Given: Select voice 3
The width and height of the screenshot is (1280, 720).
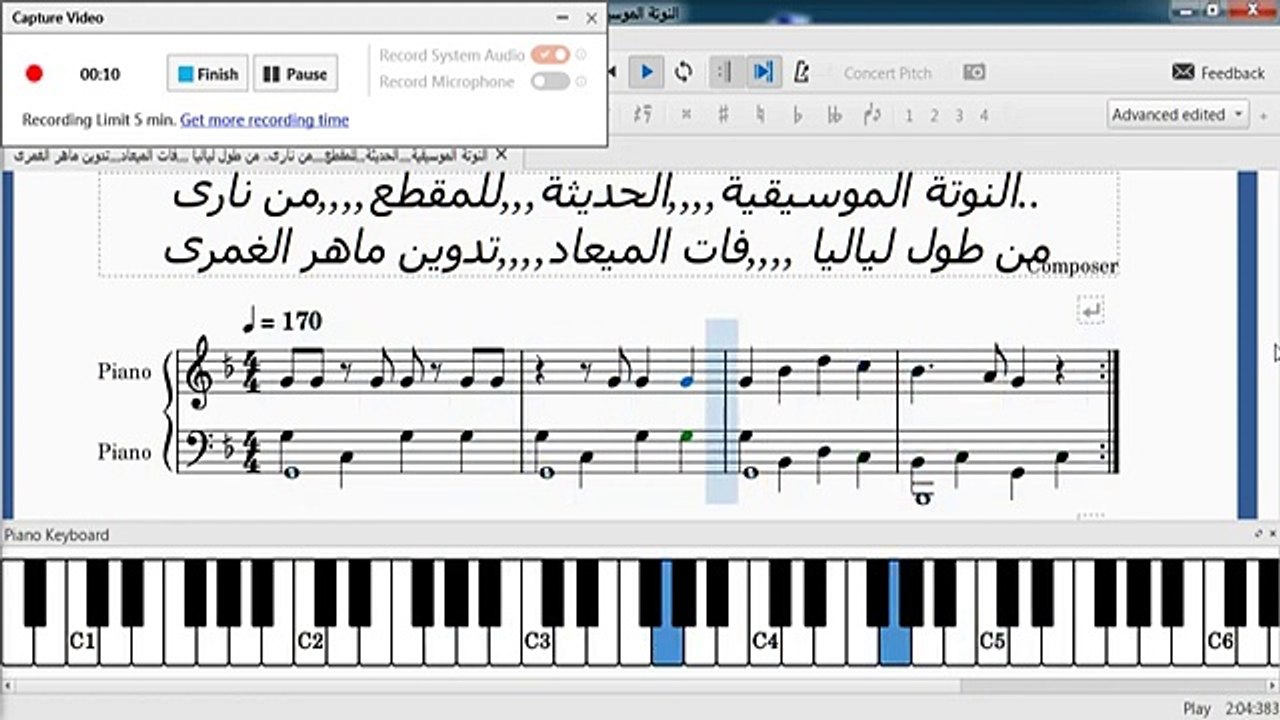Looking at the screenshot, I should click(959, 116).
